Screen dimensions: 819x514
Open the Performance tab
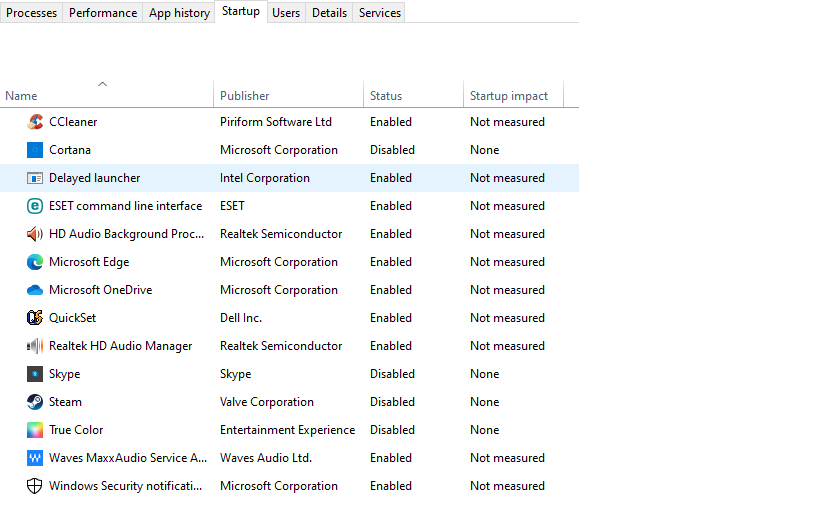click(x=103, y=13)
